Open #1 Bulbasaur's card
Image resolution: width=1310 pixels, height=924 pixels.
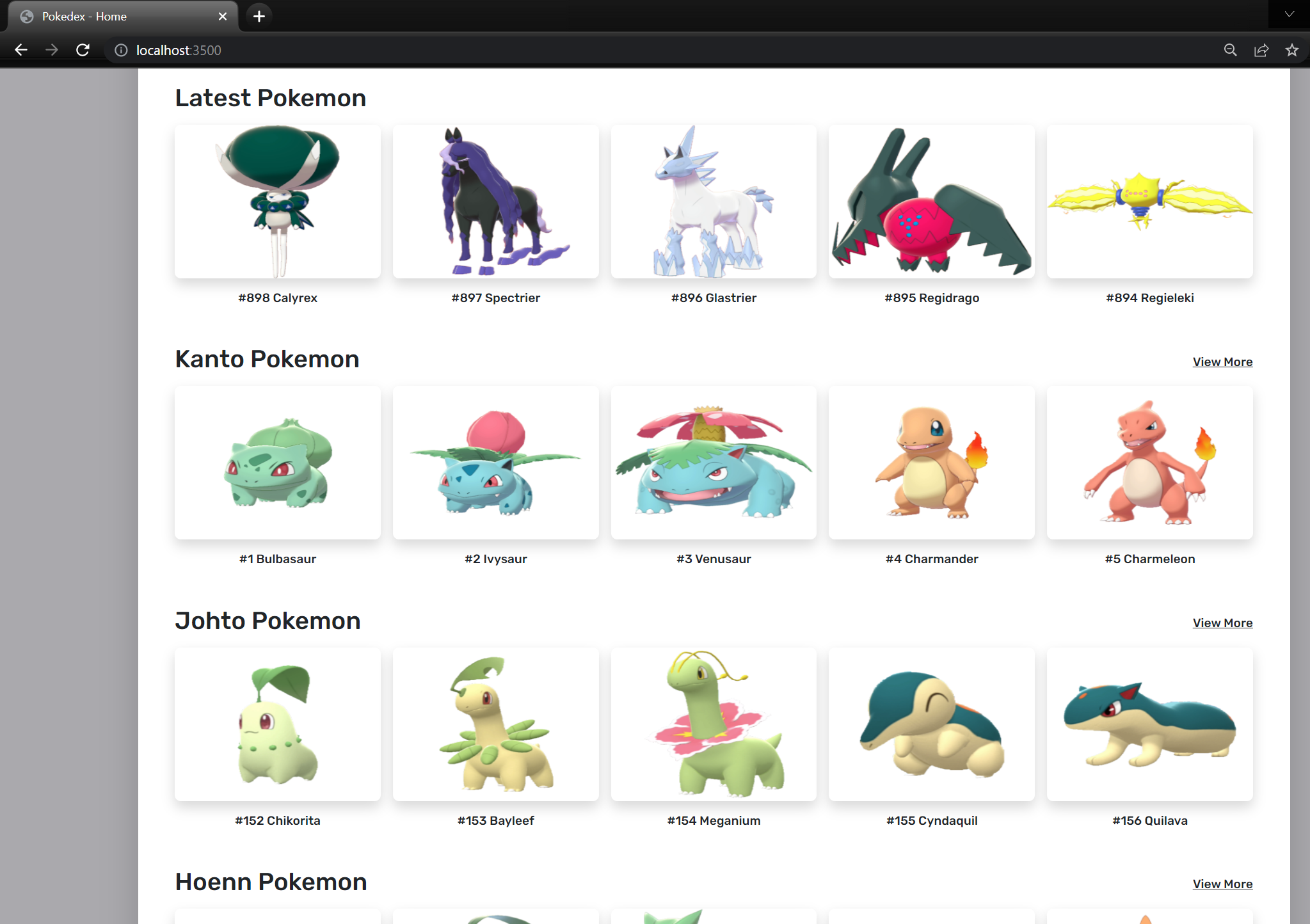[277, 463]
